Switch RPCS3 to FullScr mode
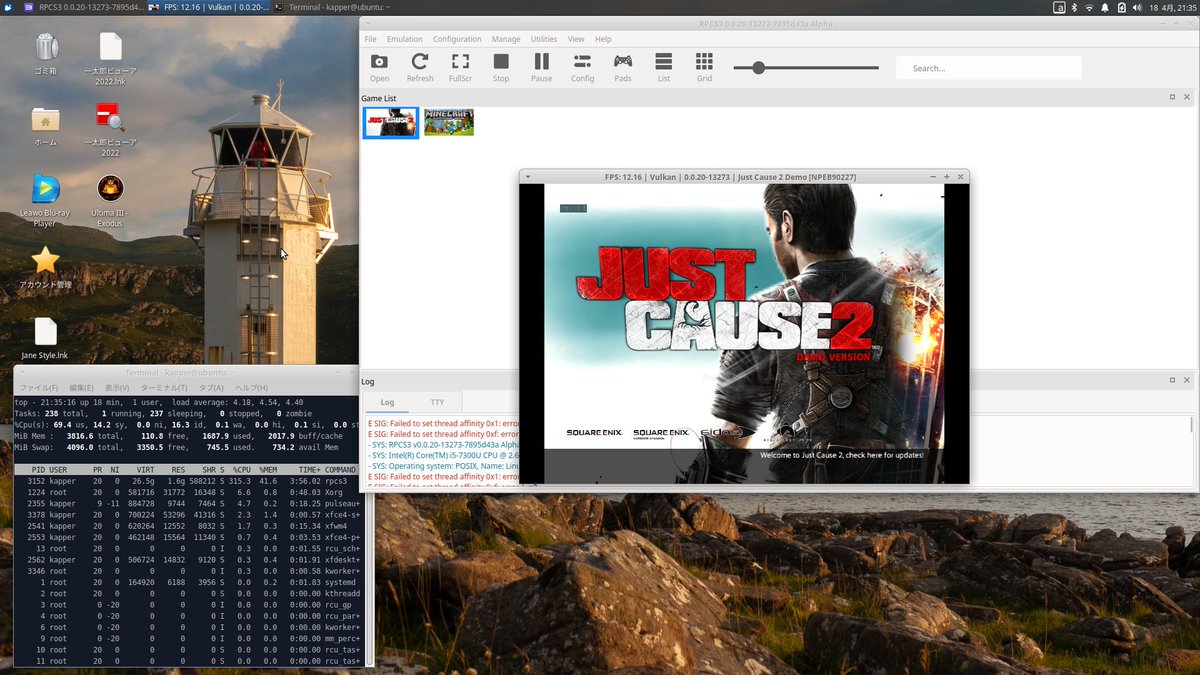The width and height of the screenshot is (1200, 675). point(460,67)
